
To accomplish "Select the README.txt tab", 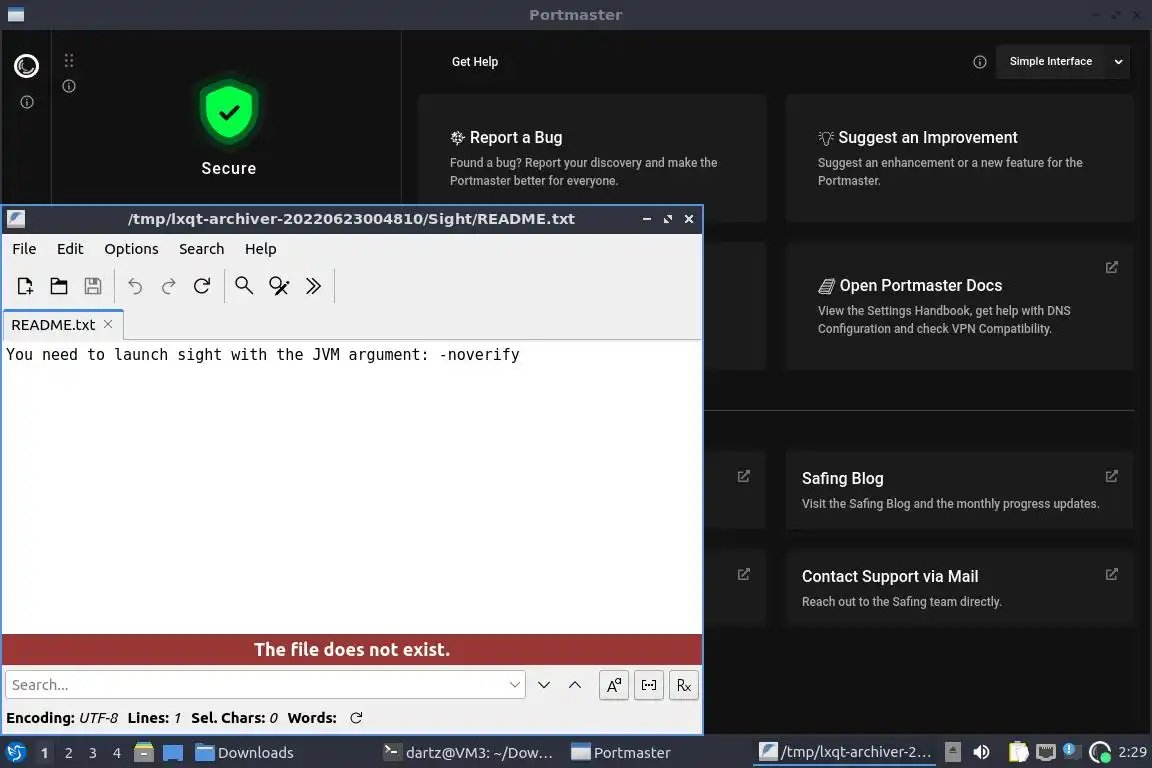I will pos(53,325).
